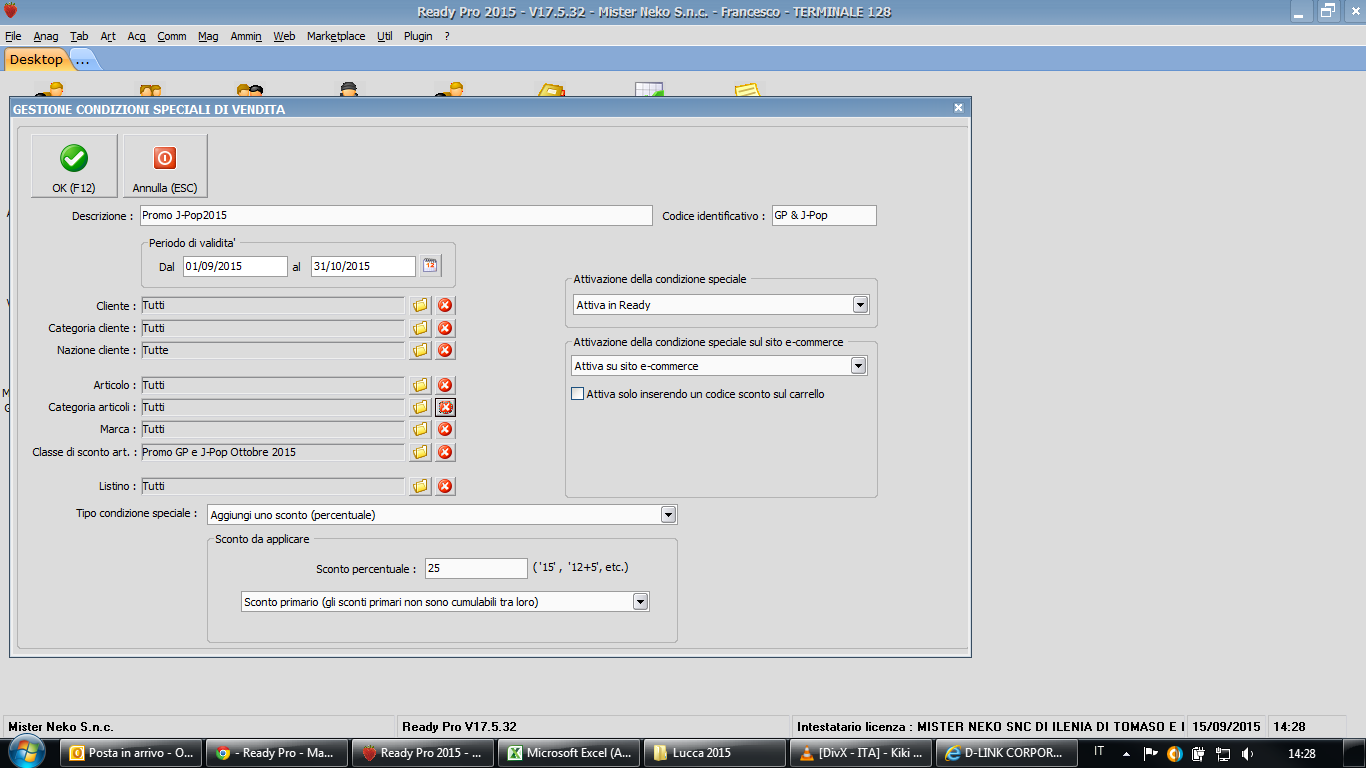The image size is (1366, 768).
Task: Clear the Cliente field with red X
Action: click(445, 305)
